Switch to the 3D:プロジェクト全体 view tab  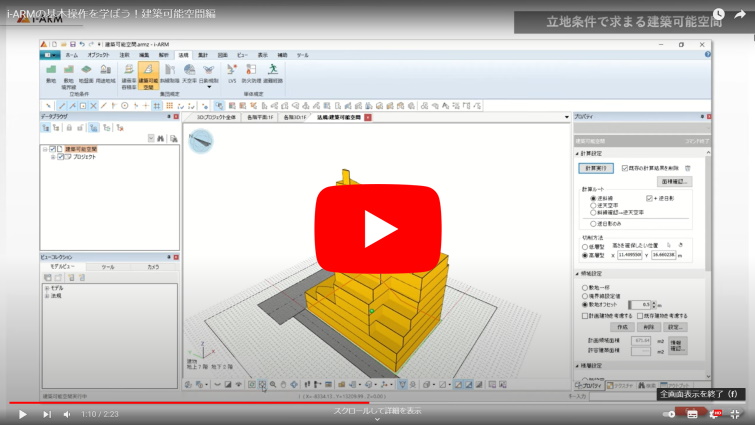click(216, 117)
